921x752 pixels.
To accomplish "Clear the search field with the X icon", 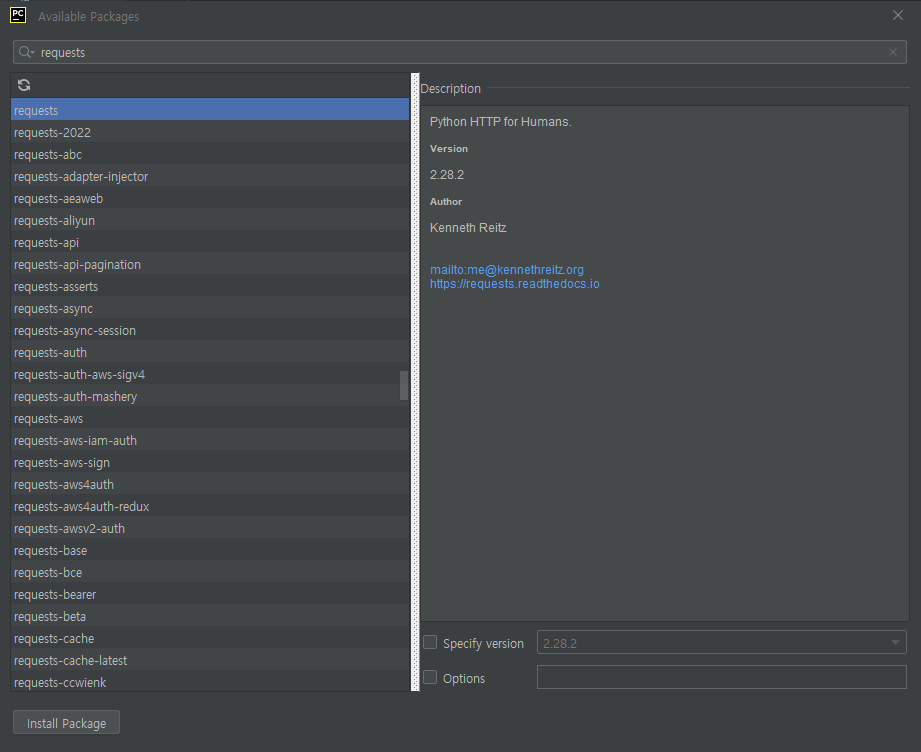I will tap(893, 52).
